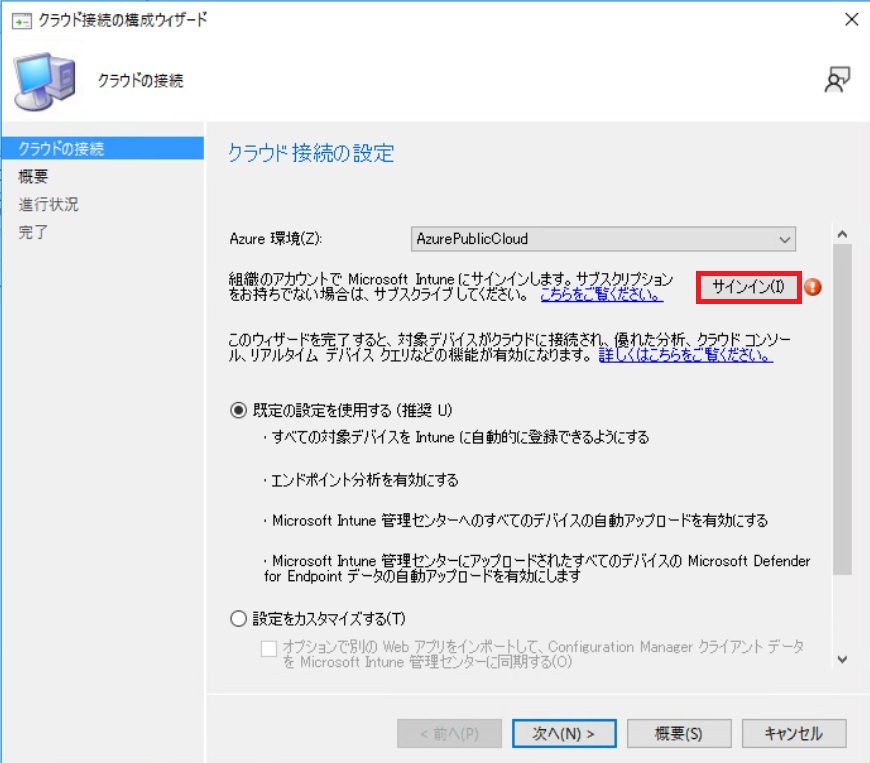
Task: Click 次へ(N) button
Action: point(563,733)
